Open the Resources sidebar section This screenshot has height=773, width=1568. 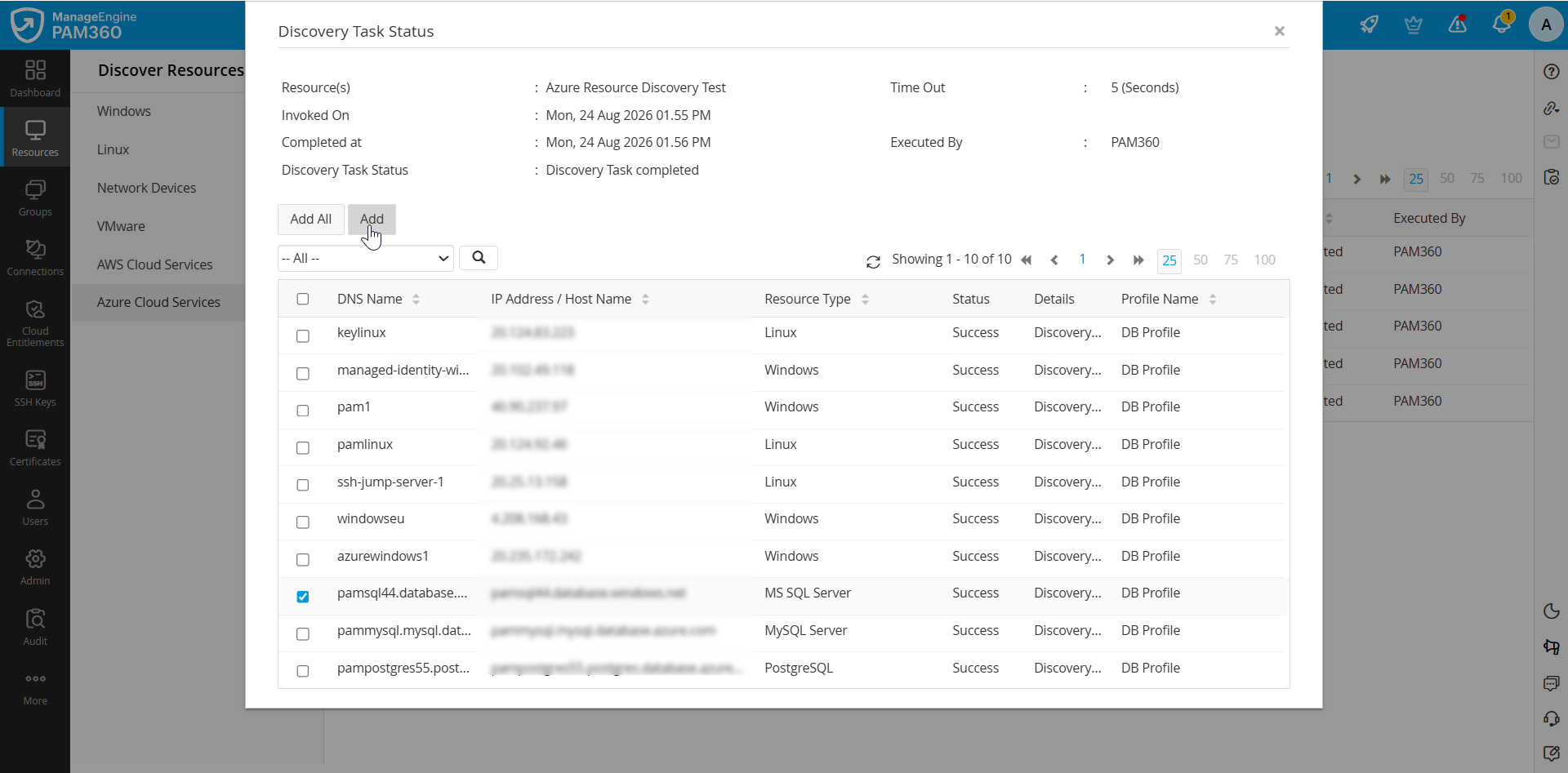click(35, 139)
